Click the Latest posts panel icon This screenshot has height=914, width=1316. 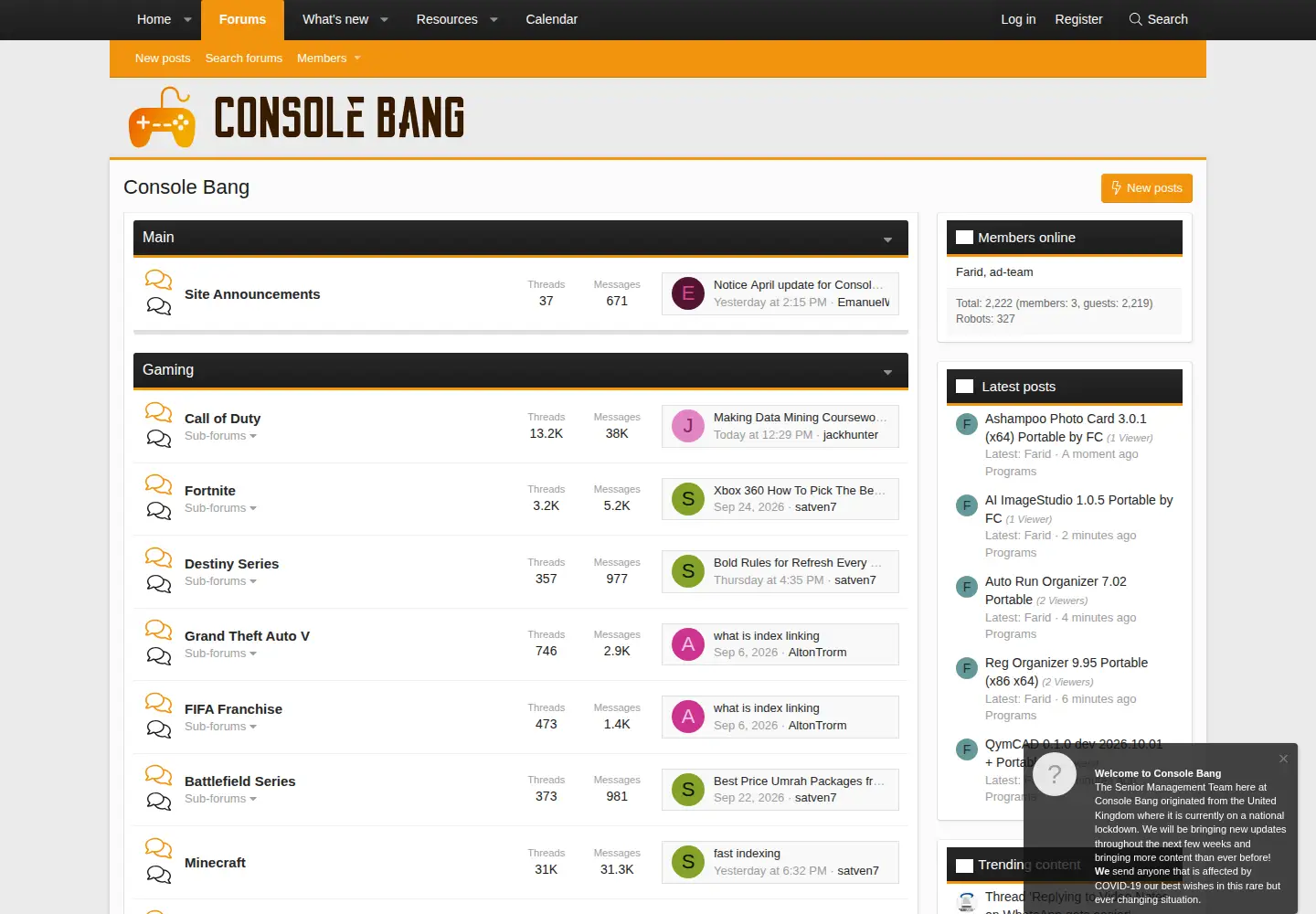964,387
